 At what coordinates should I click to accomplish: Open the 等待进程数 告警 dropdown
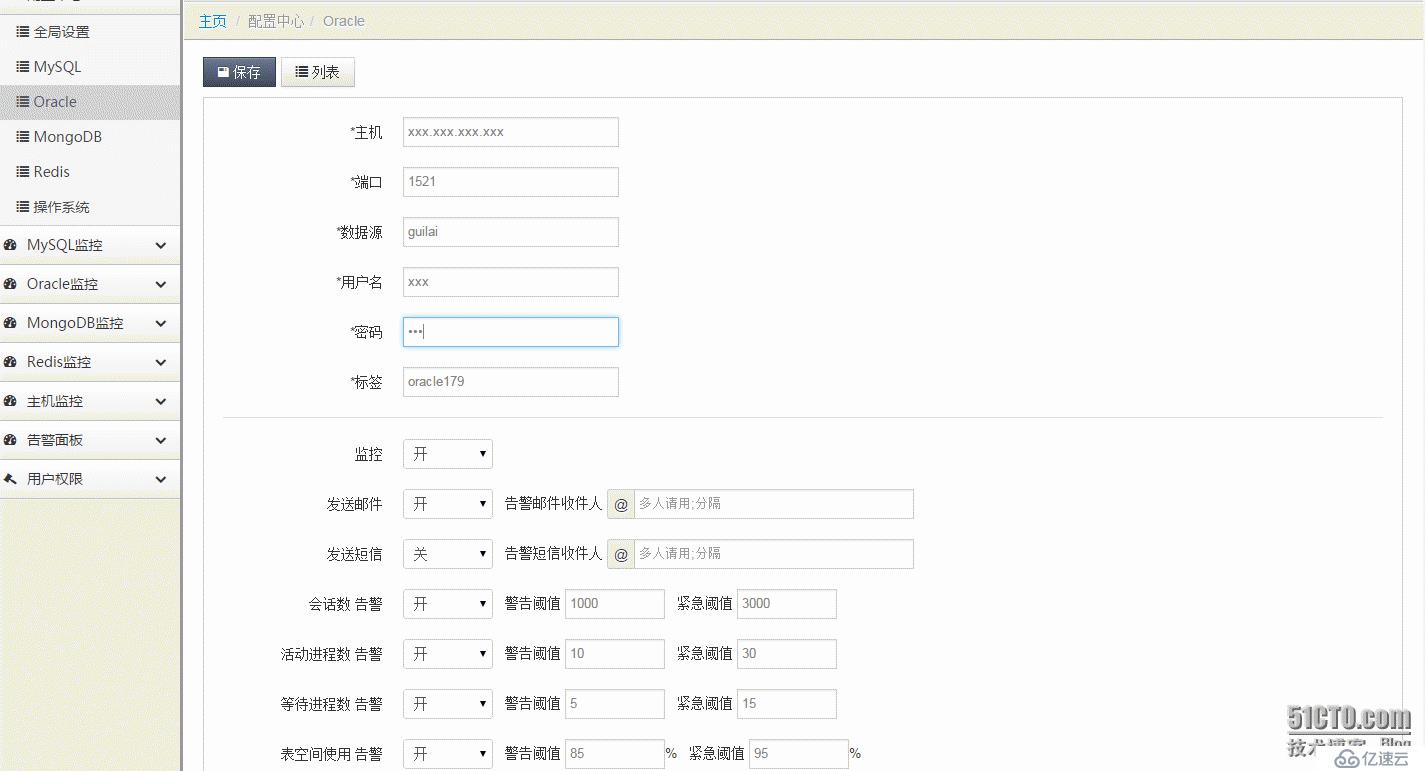coord(448,704)
